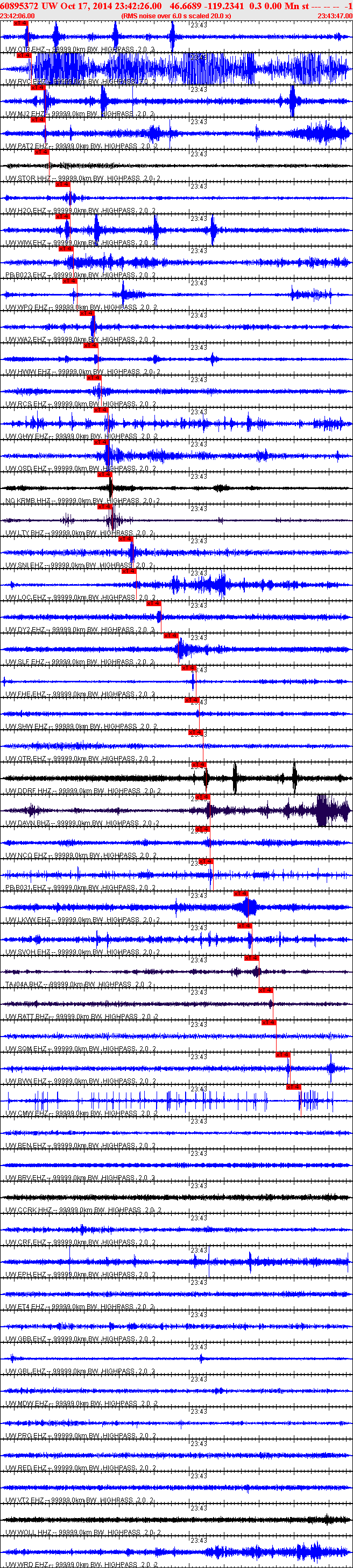The height and width of the screenshot is (1568, 353).
Task: Click the red pick marker on CMW trace
Action: click(x=293, y=1087)
